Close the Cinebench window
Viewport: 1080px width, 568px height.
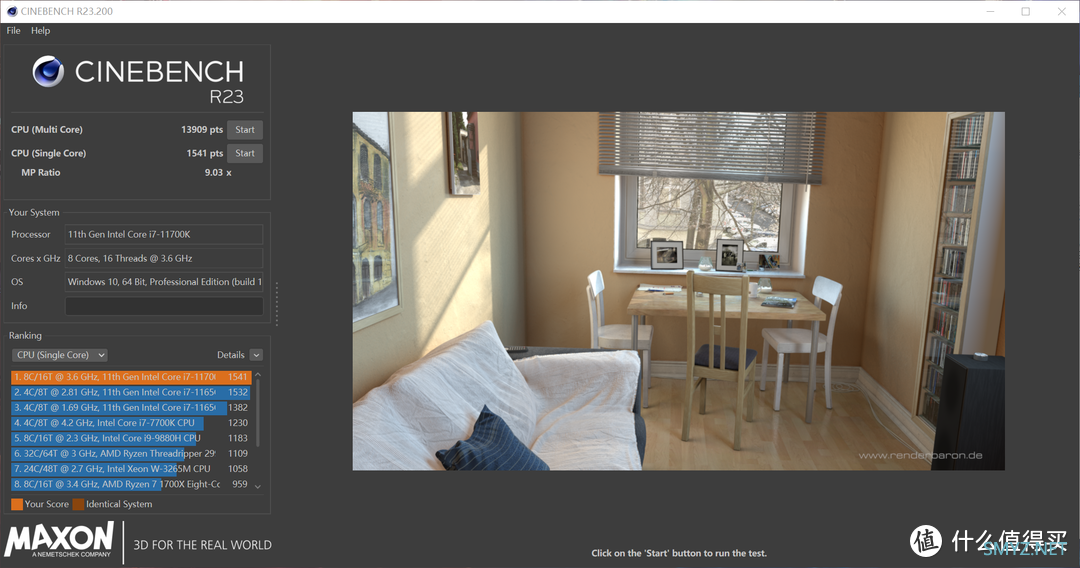(1061, 11)
